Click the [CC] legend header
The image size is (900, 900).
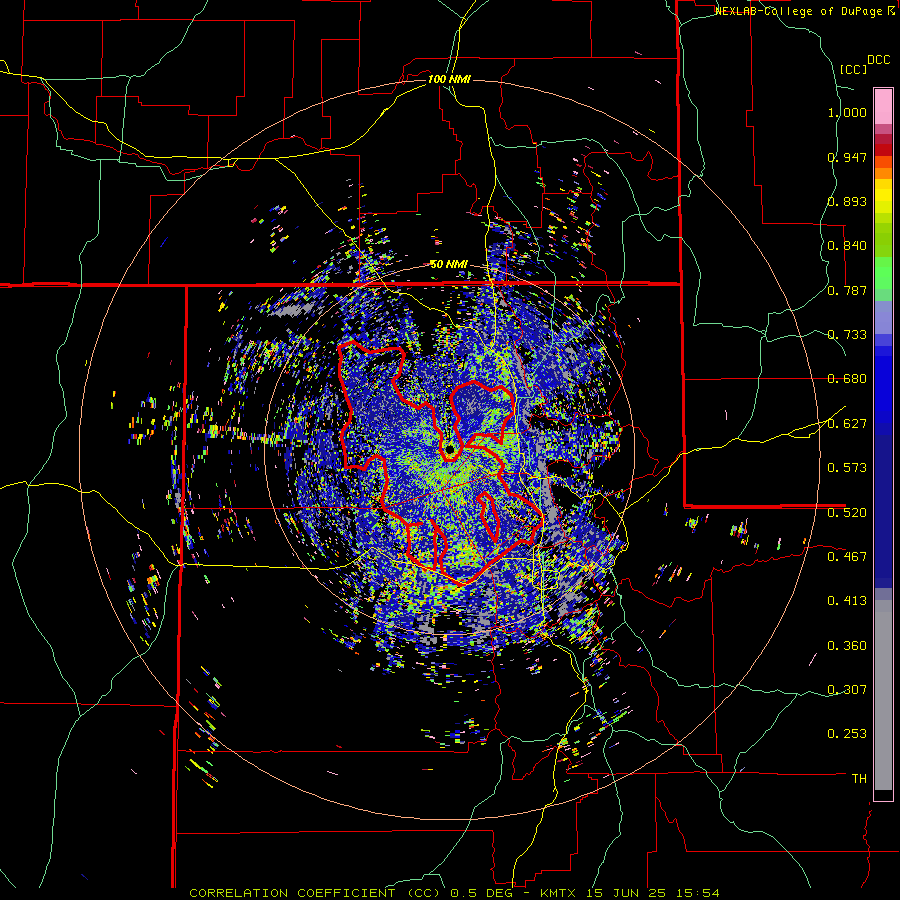coord(853,69)
